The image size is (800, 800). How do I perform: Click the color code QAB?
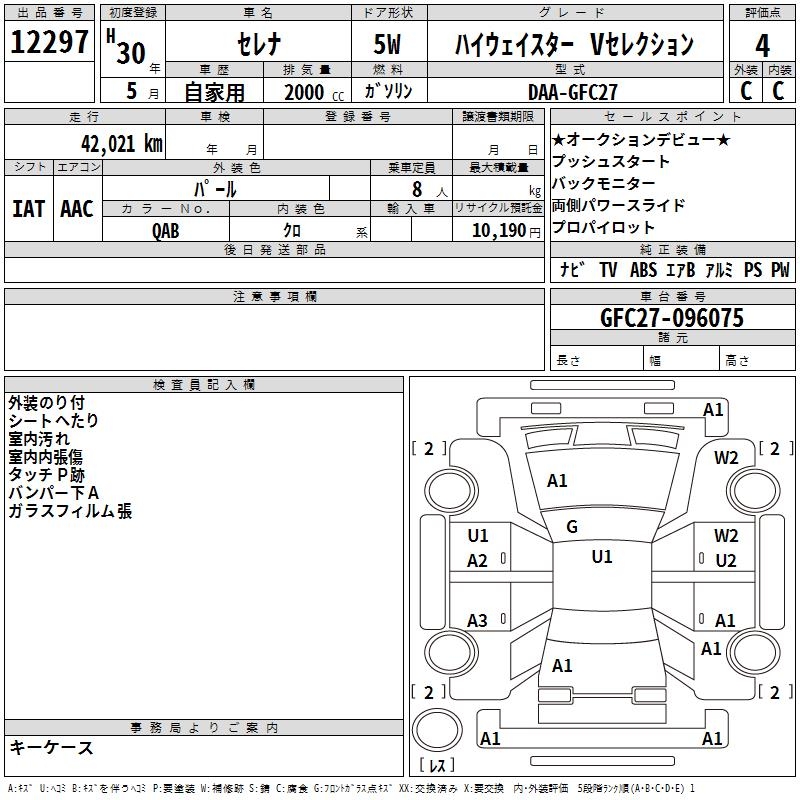(166, 229)
